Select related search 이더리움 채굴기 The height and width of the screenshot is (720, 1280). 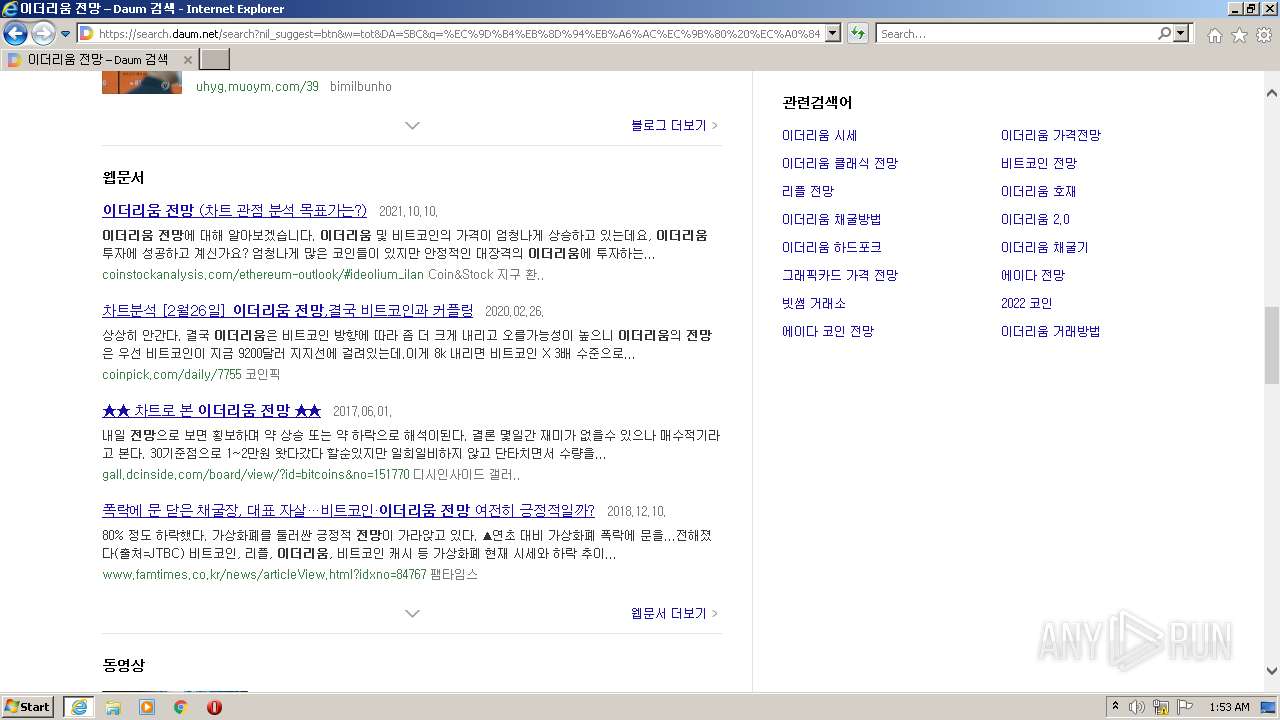(x=1044, y=247)
